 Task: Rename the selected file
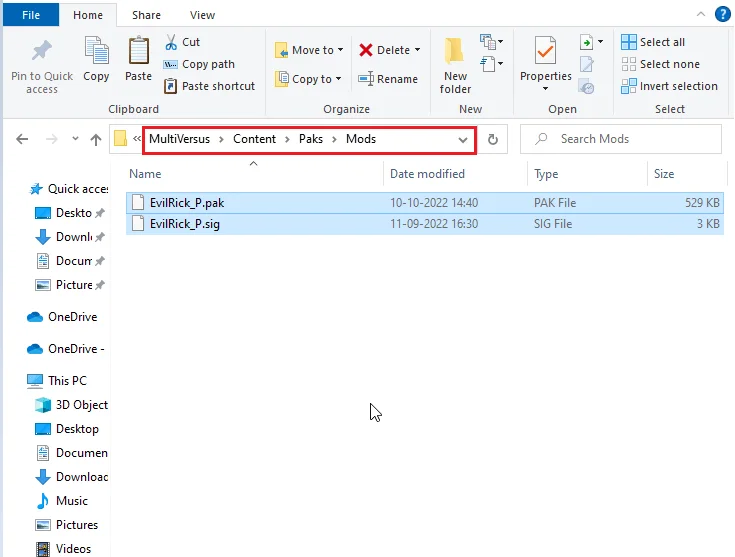click(x=388, y=79)
